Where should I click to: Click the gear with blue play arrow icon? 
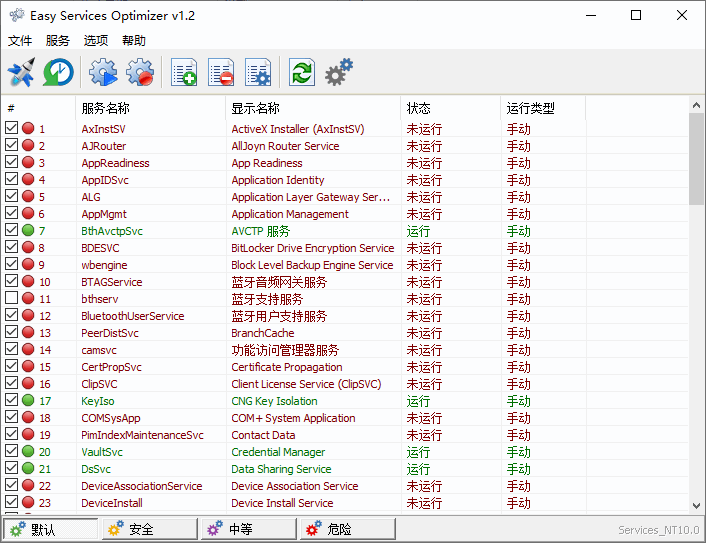click(x=103, y=72)
